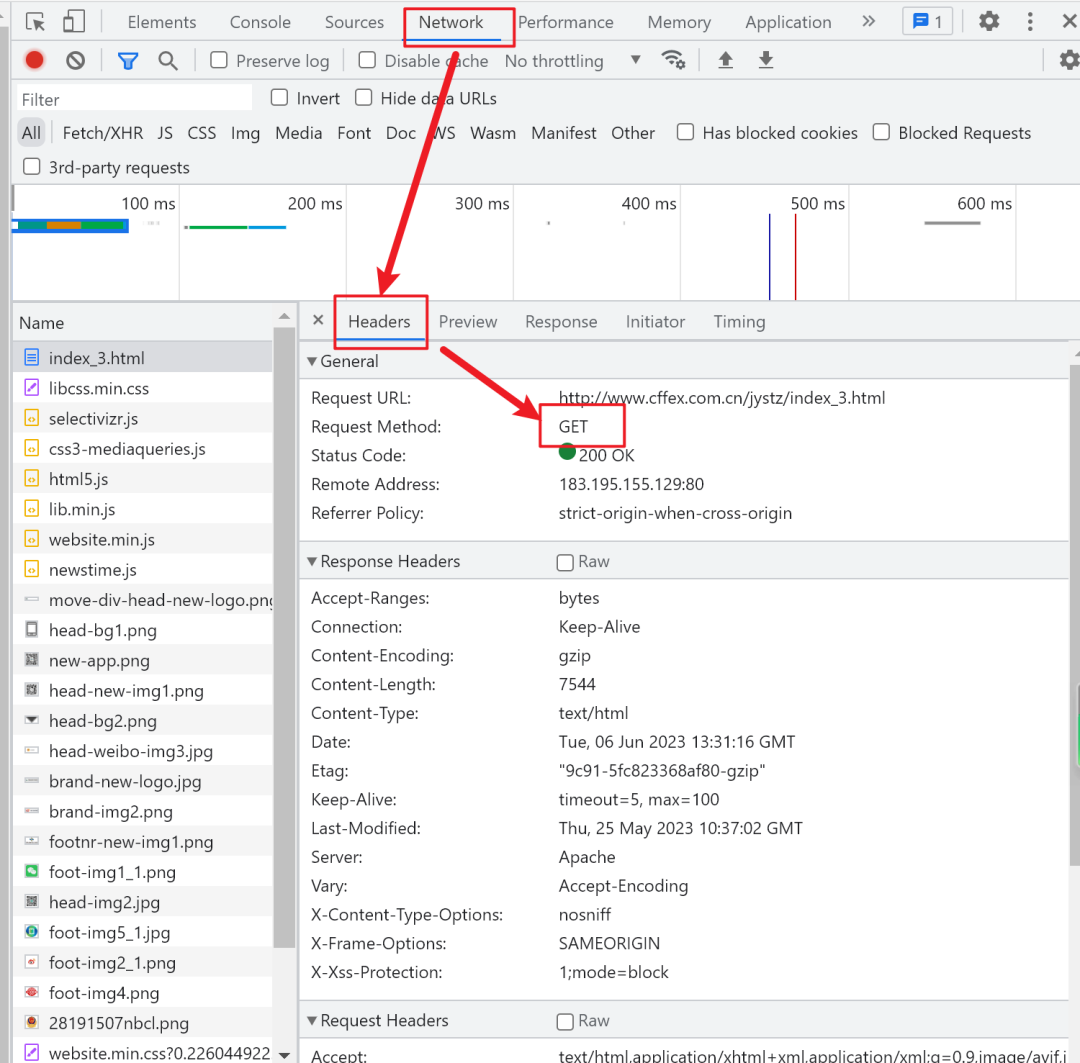Collapse the Response Headers section
The height and width of the screenshot is (1063, 1080).
pos(312,561)
